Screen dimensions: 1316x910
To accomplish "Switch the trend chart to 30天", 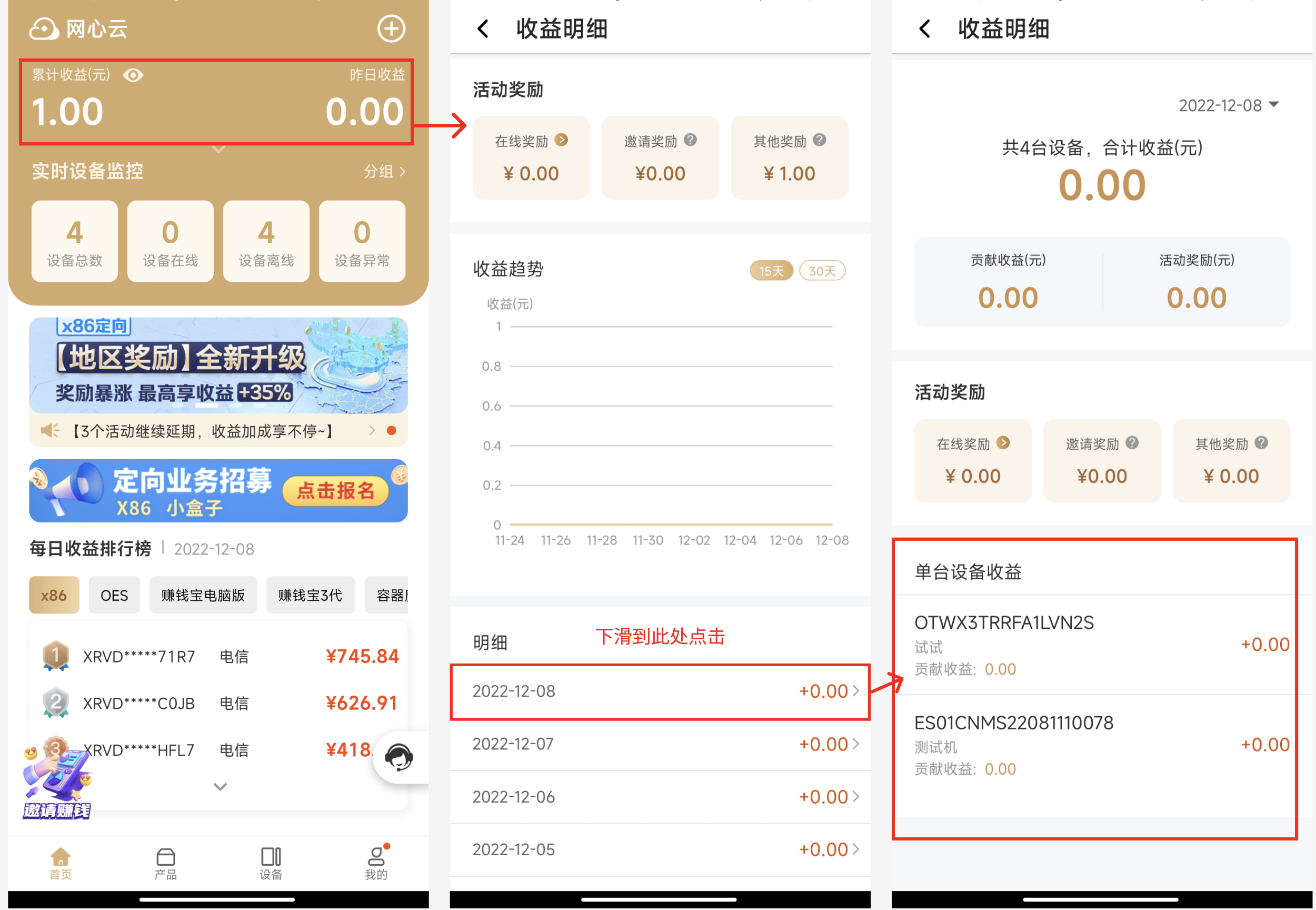I will pyautogui.click(x=822, y=271).
